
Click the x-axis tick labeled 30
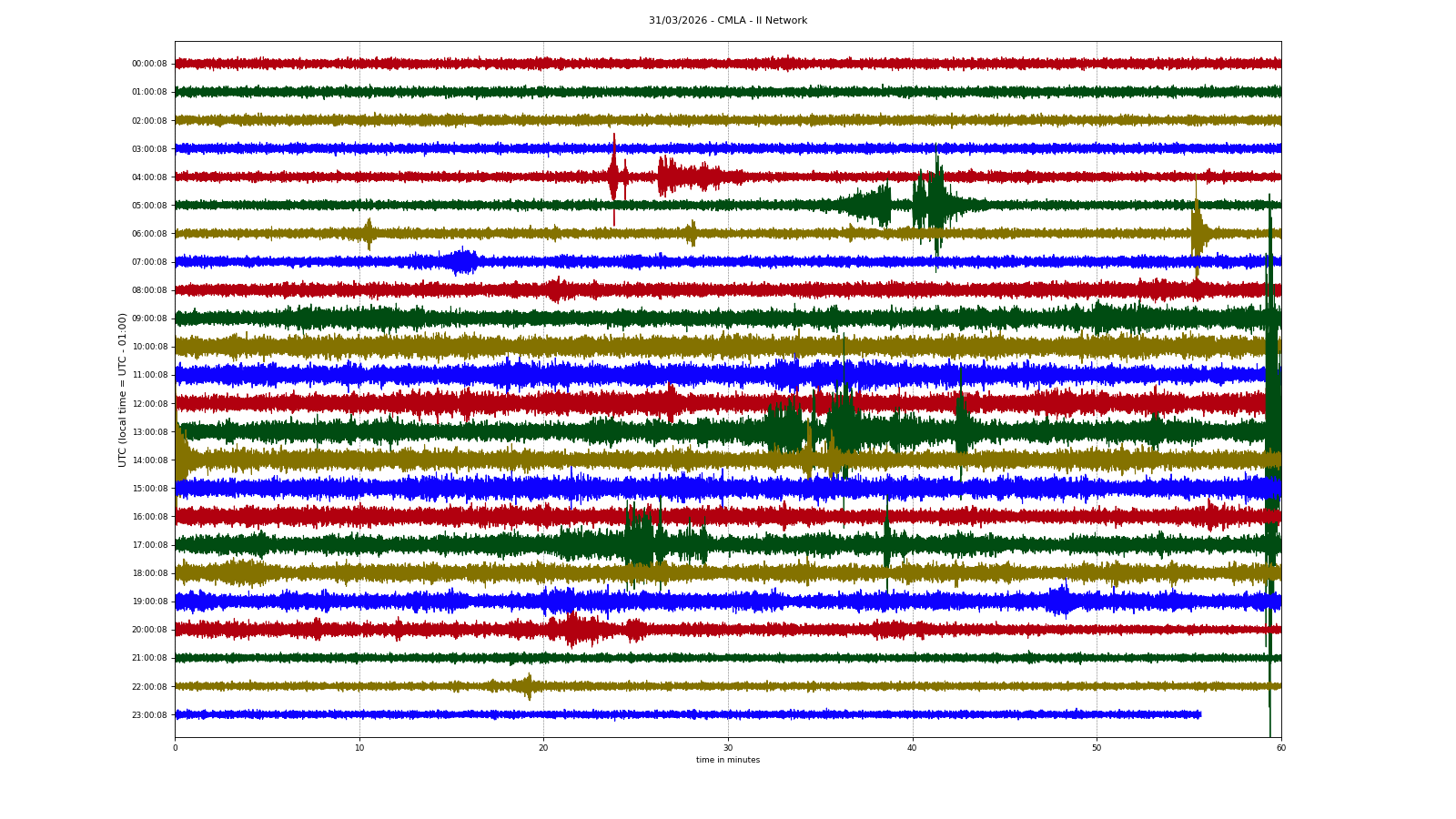728,748
